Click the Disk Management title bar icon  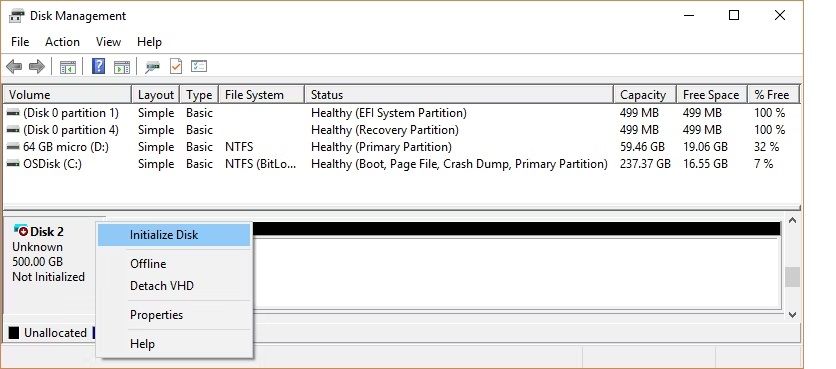17,15
